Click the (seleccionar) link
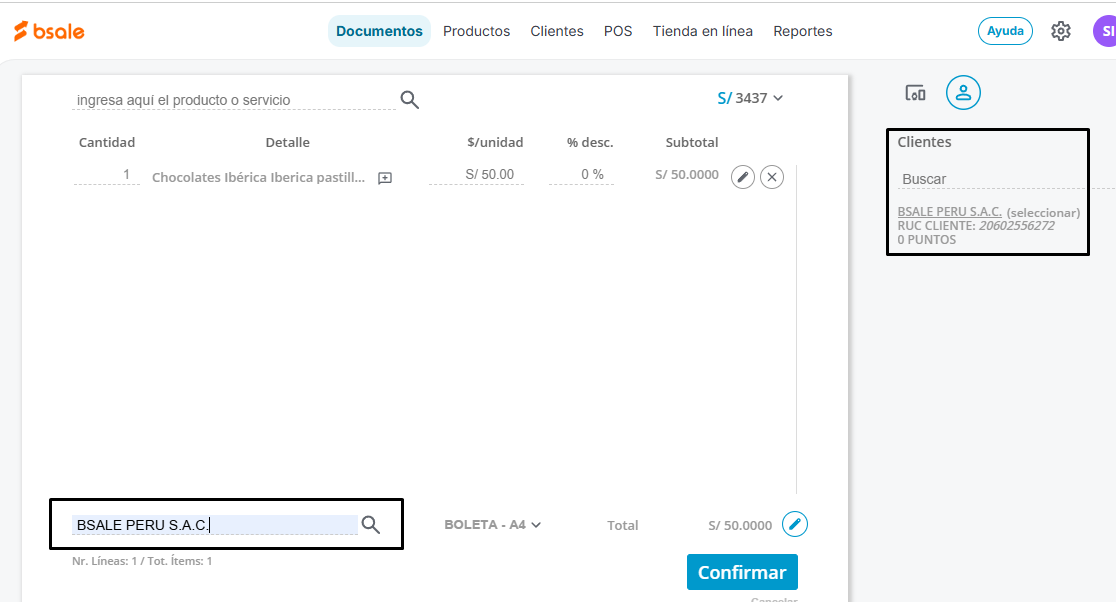The height and width of the screenshot is (602, 1116). pos(1043,213)
